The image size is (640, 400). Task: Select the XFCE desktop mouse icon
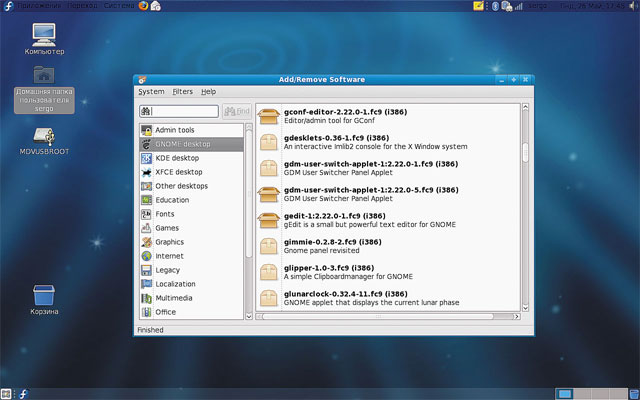click(x=147, y=172)
